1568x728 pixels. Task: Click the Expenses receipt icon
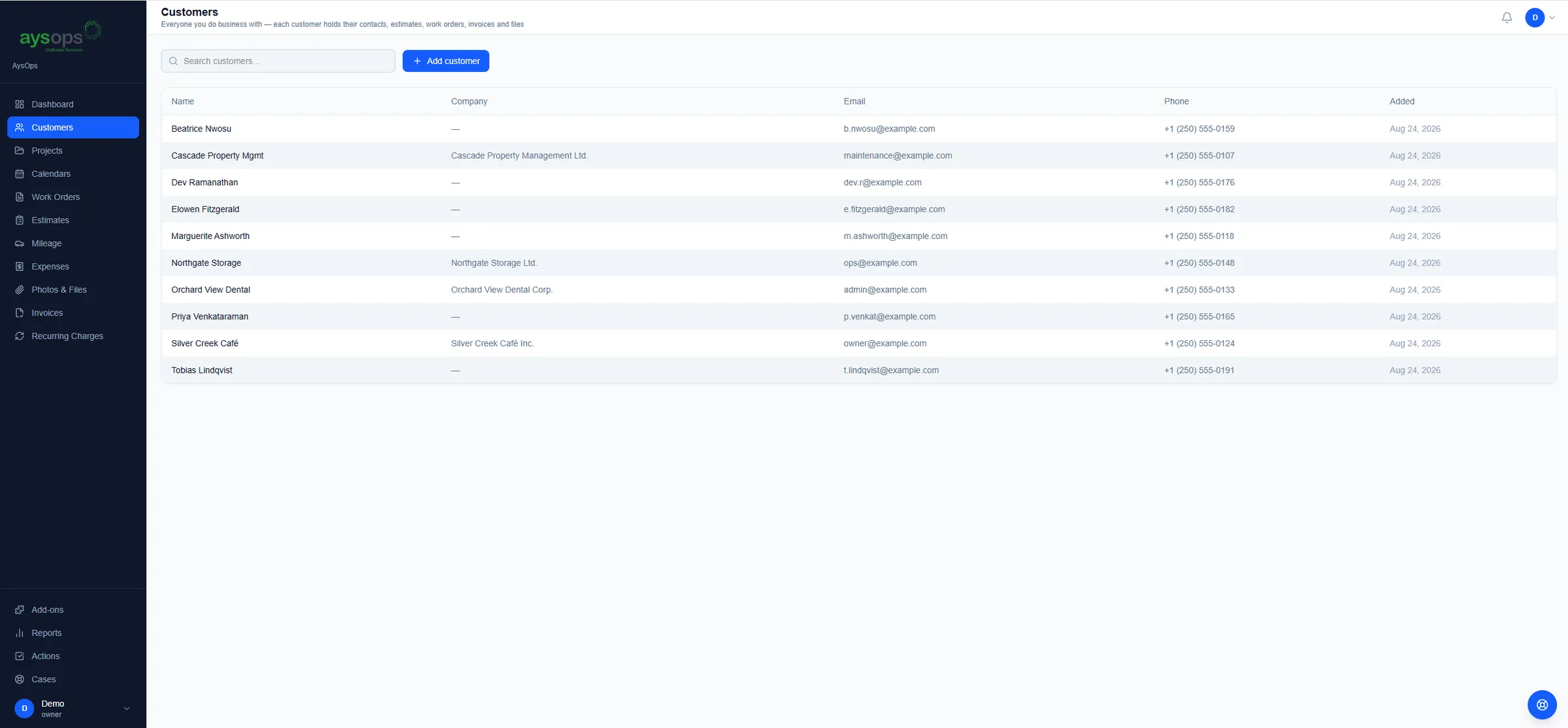[x=20, y=266]
